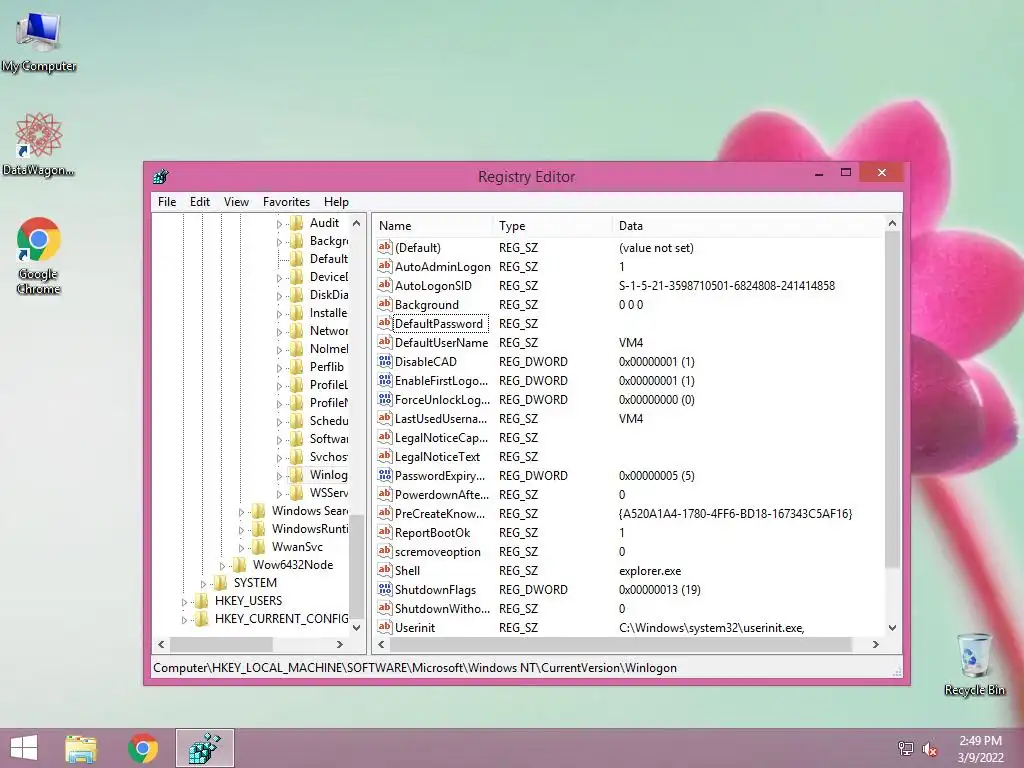Select the scremoveoption value name
The width and height of the screenshot is (1024, 768).
[x=438, y=551]
